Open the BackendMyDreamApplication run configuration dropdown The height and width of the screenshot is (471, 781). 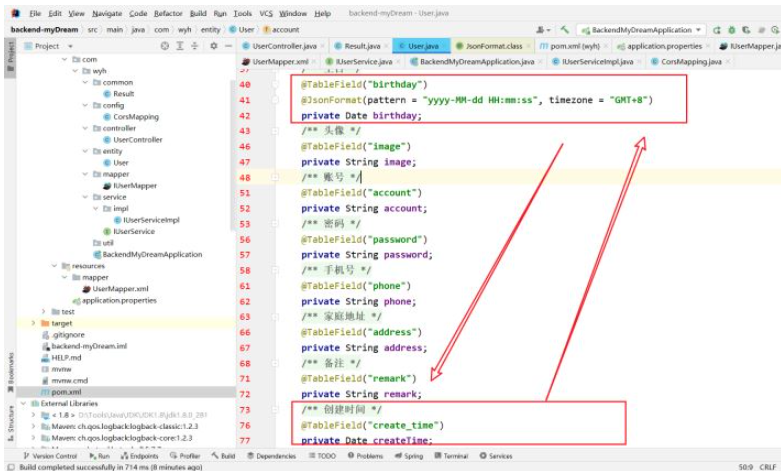pyautogui.click(x=642, y=30)
